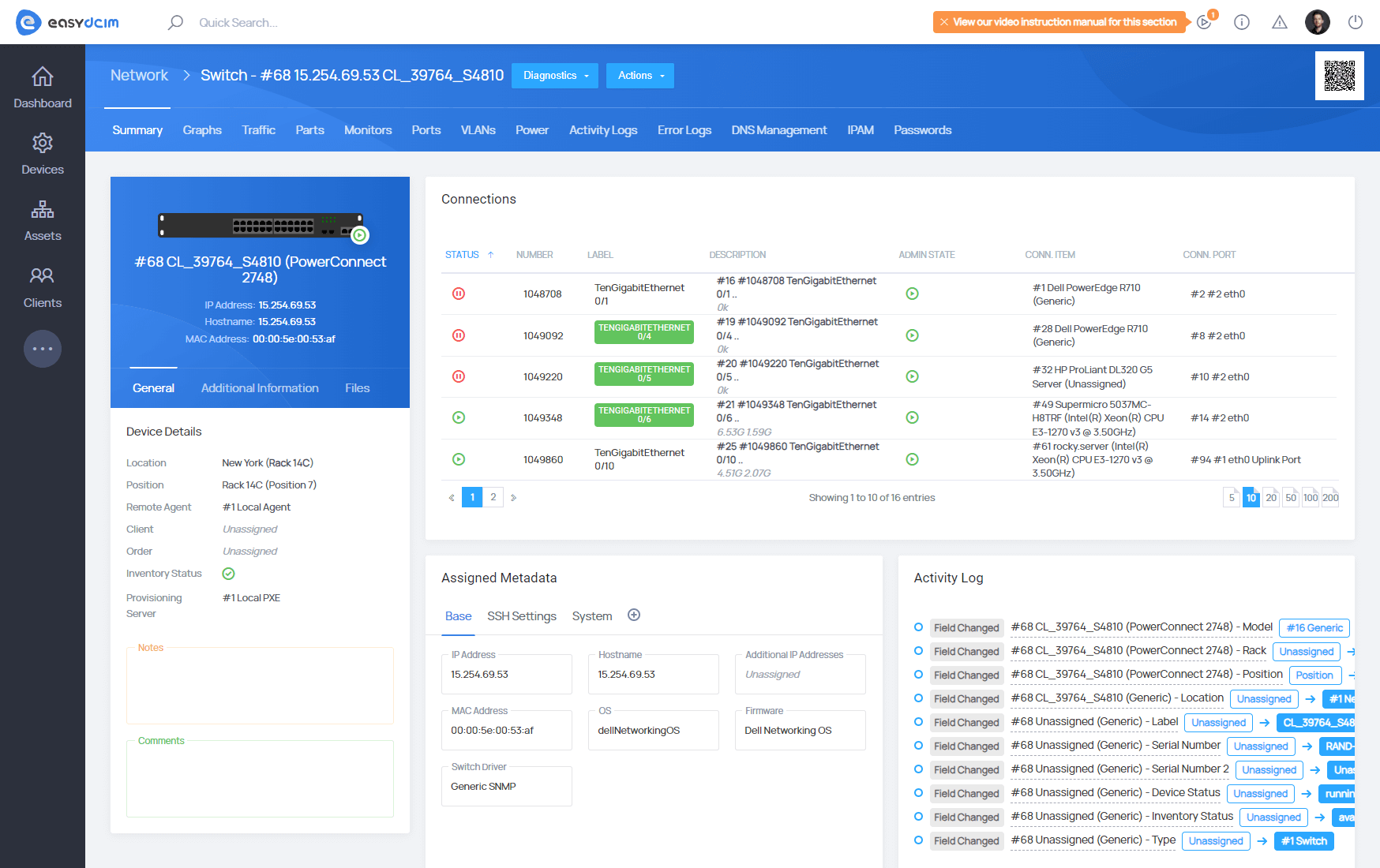1380x868 pixels.
Task: Add new metadata tab with plus icon
Action: coord(634,615)
